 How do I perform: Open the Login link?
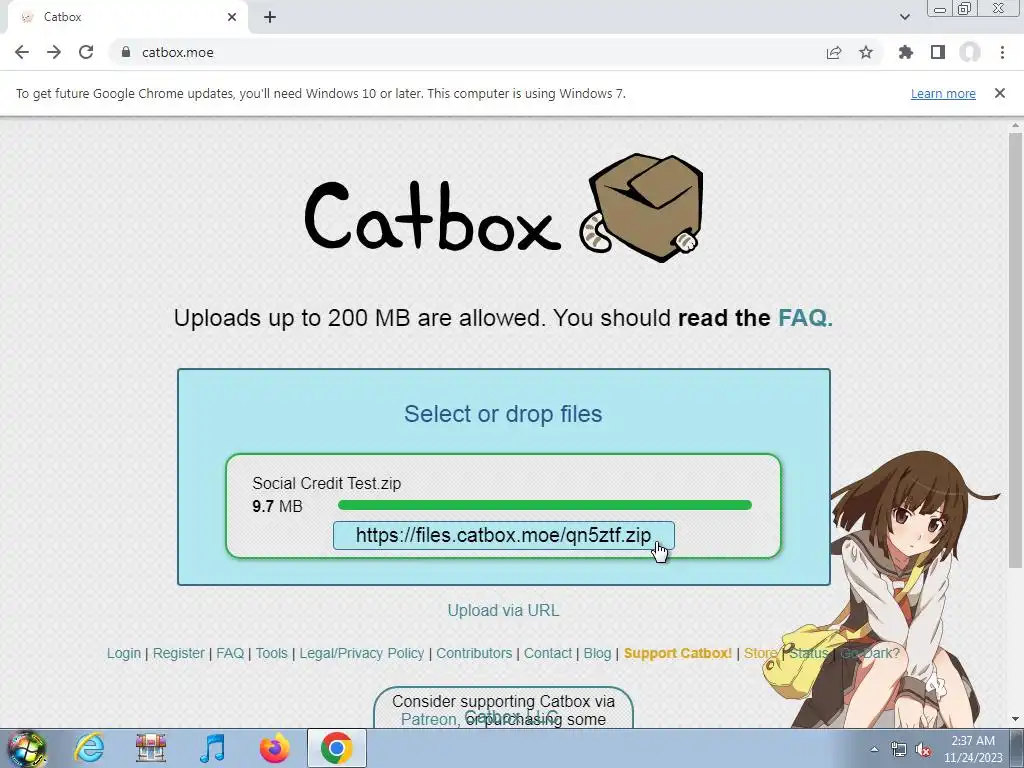tap(124, 653)
